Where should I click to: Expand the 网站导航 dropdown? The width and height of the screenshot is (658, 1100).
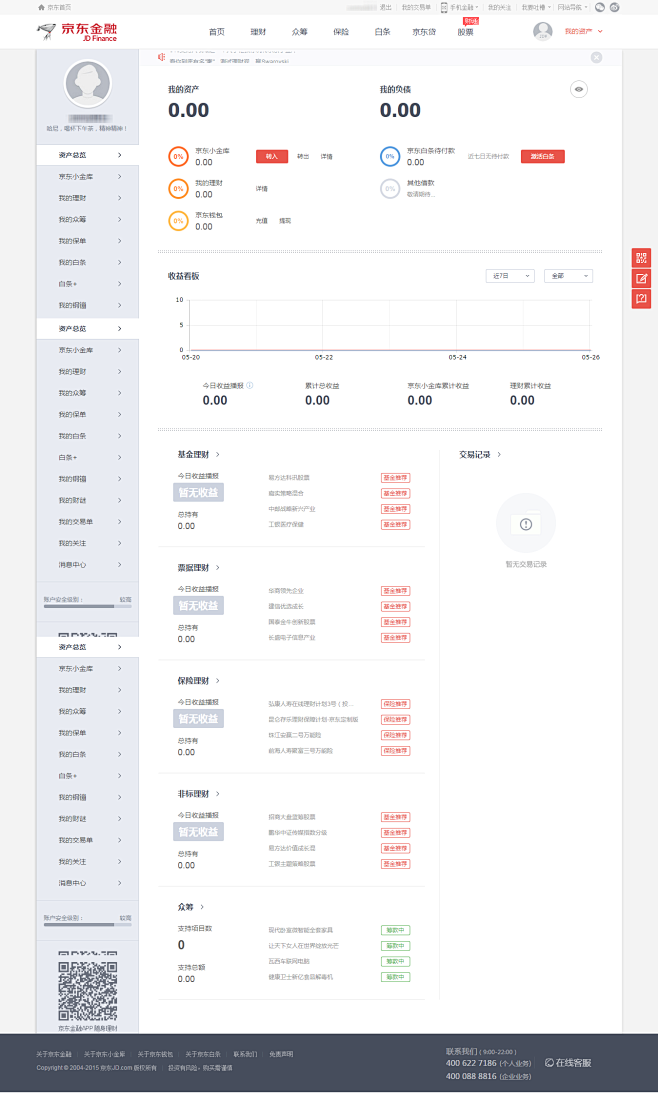[586, 7]
